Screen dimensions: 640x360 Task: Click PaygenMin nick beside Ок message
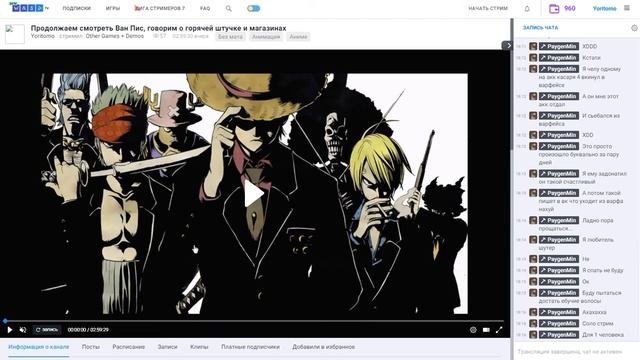click(x=559, y=282)
